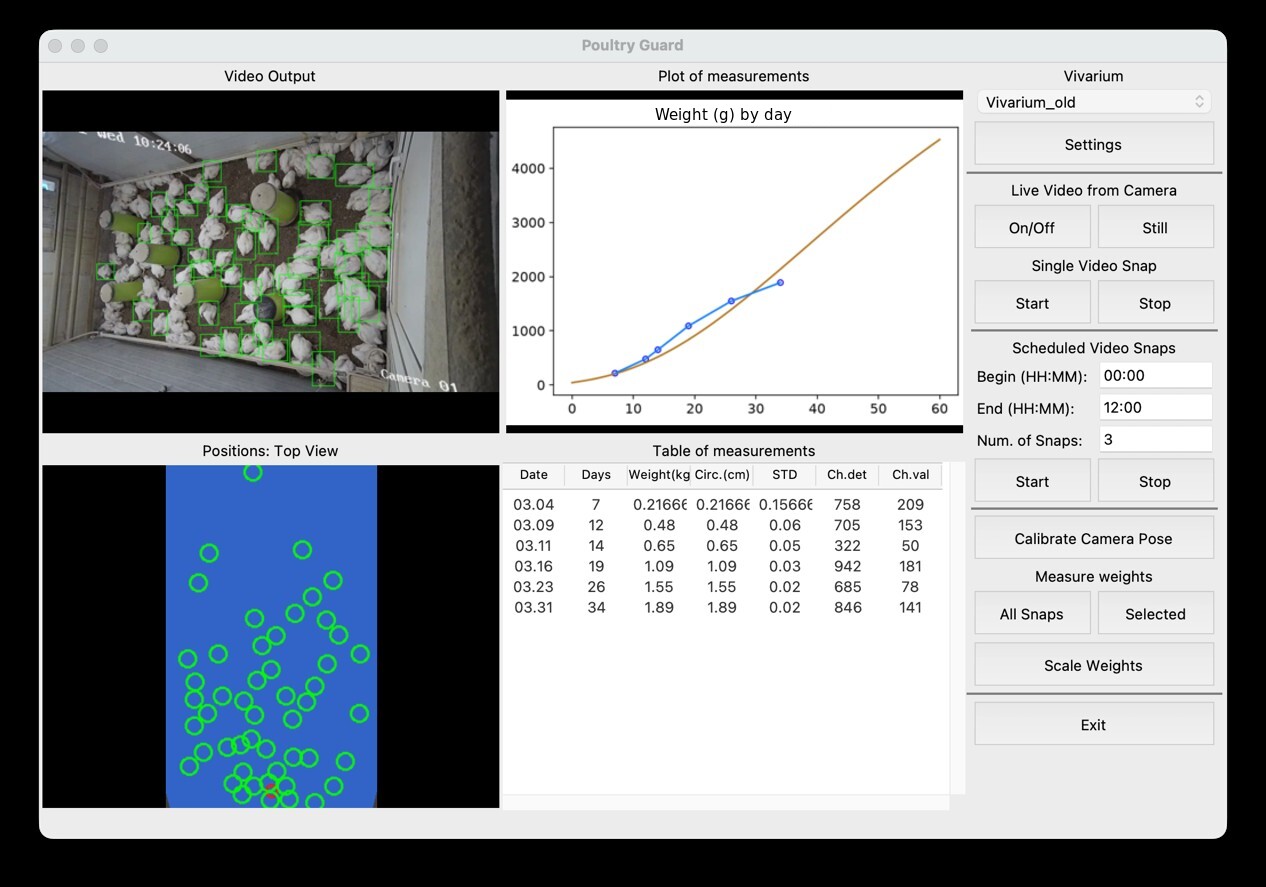Click the blue top view positions map
Image resolution: width=1266 pixels, height=887 pixels.
point(272,636)
